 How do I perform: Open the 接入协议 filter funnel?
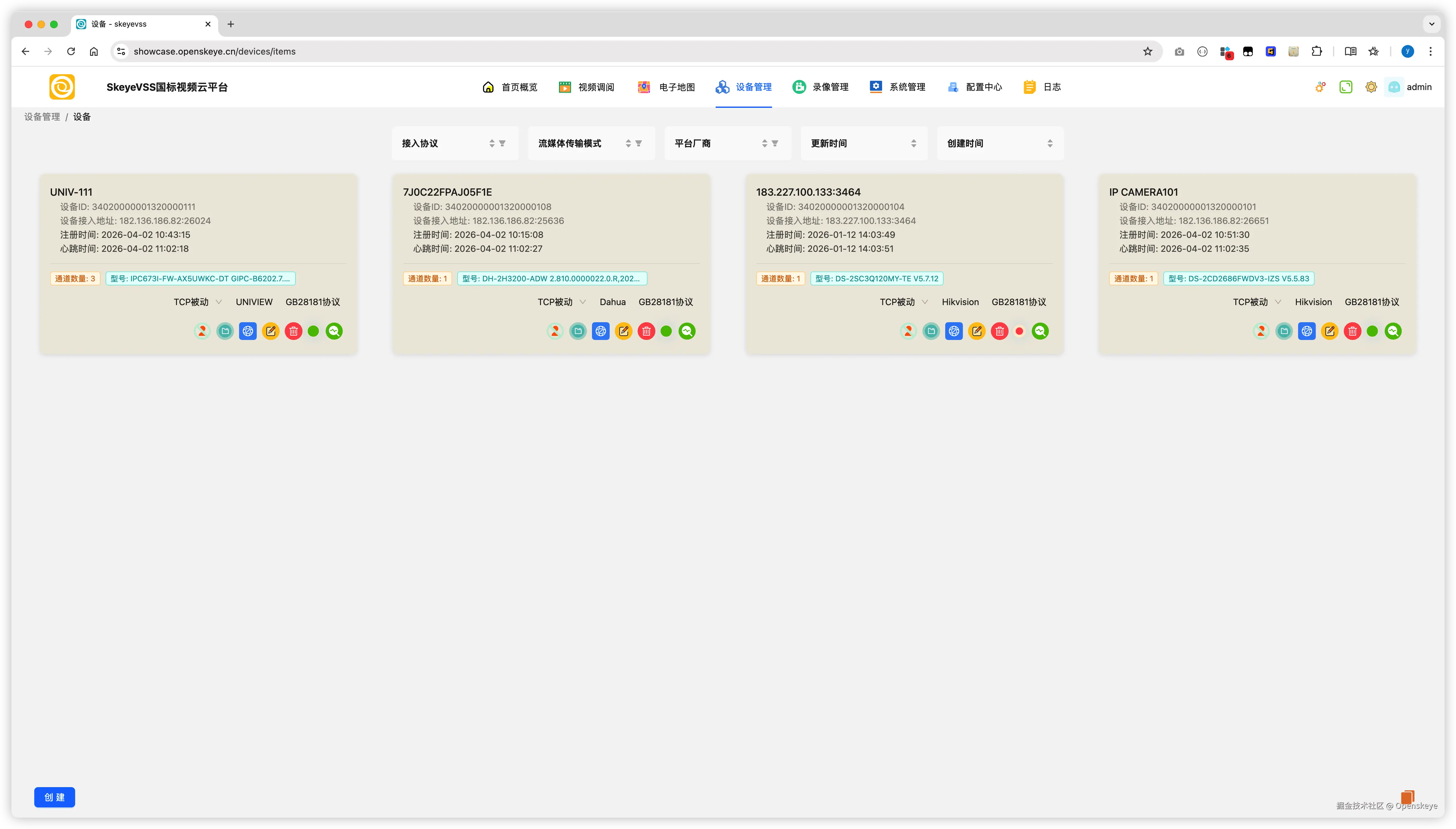point(502,143)
